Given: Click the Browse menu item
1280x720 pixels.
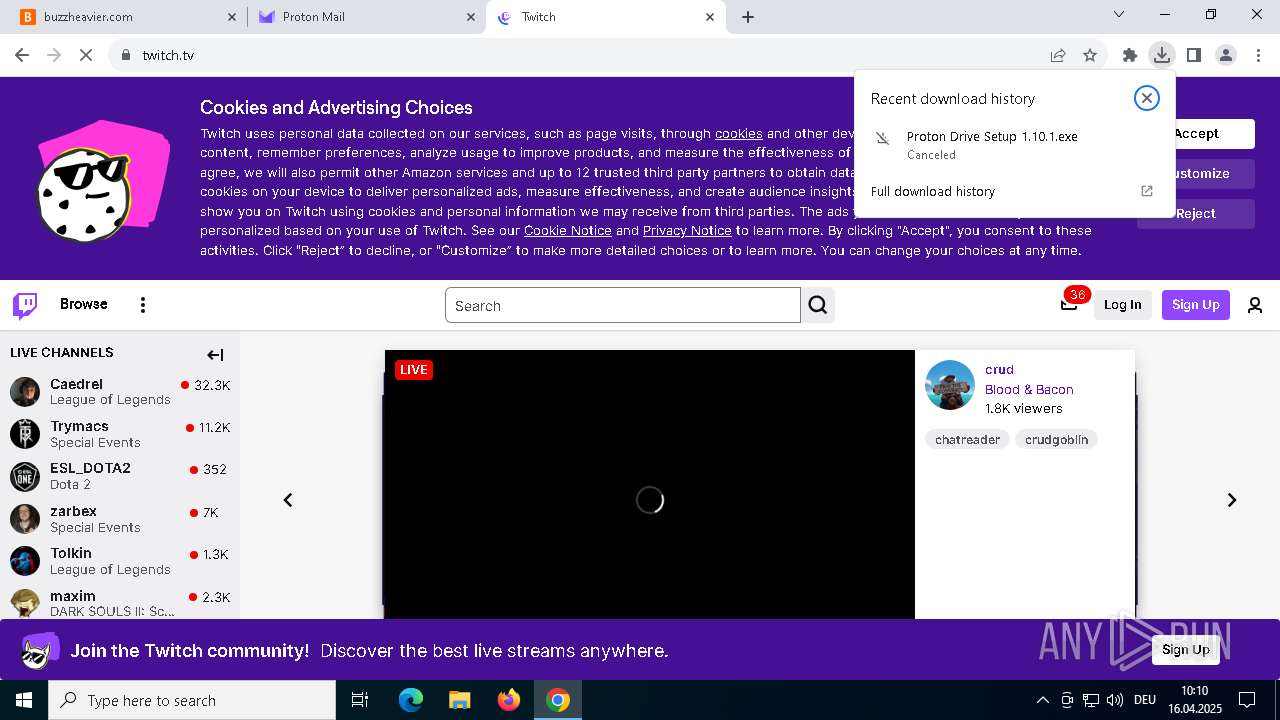Looking at the screenshot, I should click(x=84, y=304).
